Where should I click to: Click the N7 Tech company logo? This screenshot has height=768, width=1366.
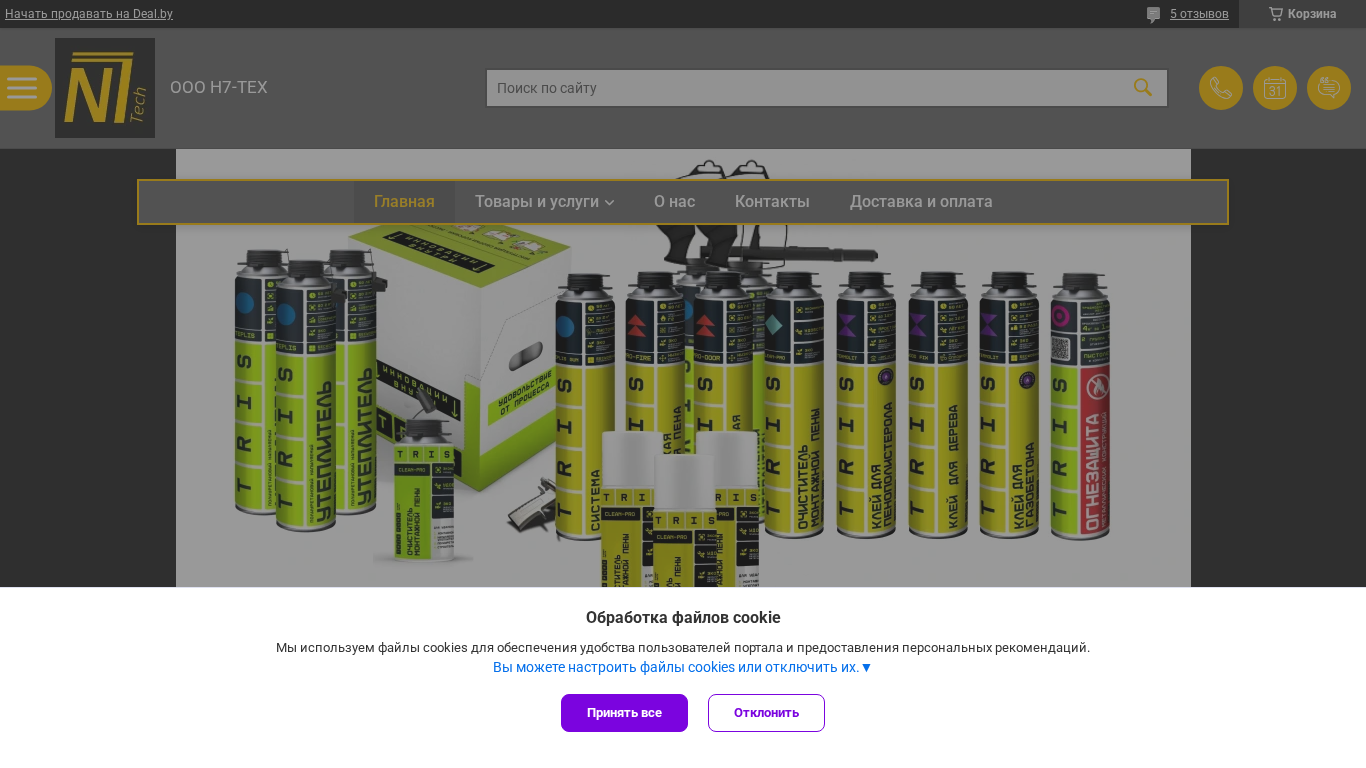pos(105,88)
